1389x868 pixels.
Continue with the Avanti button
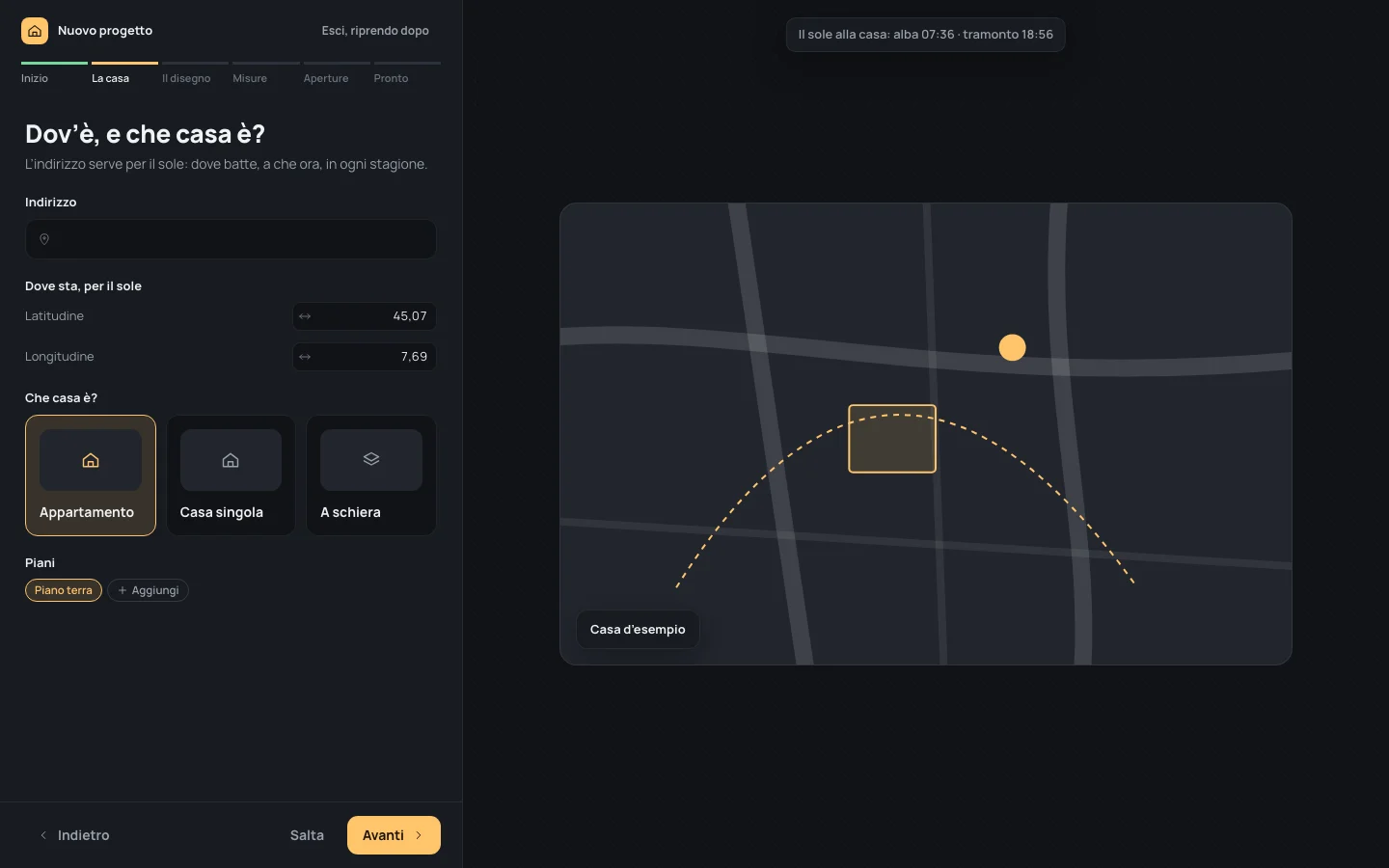point(394,835)
